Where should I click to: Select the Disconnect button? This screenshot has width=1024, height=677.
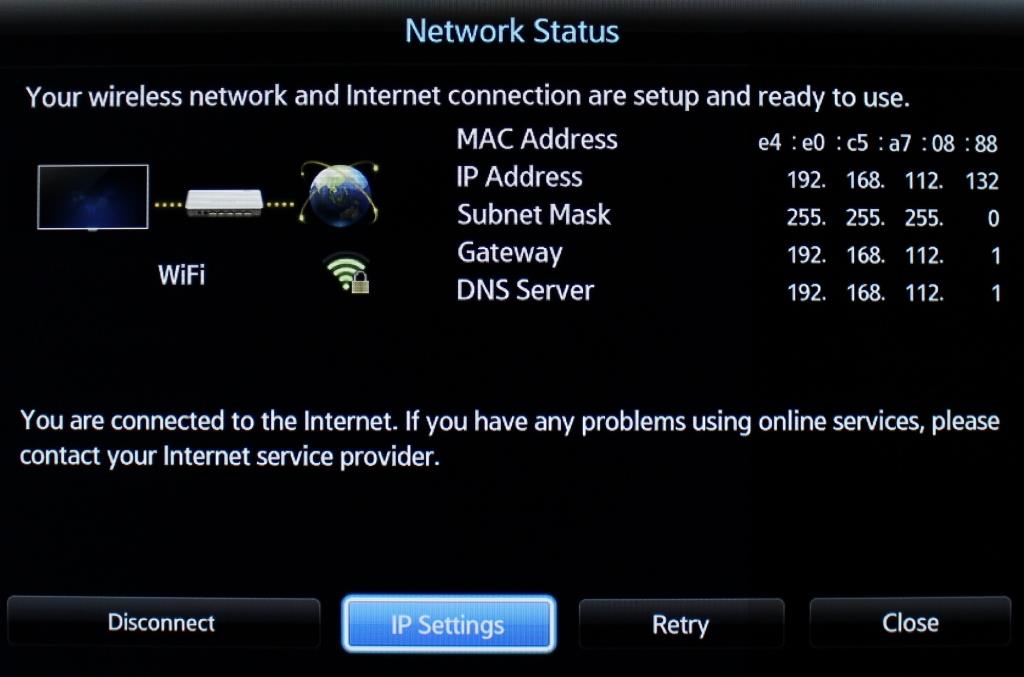(163, 622)
